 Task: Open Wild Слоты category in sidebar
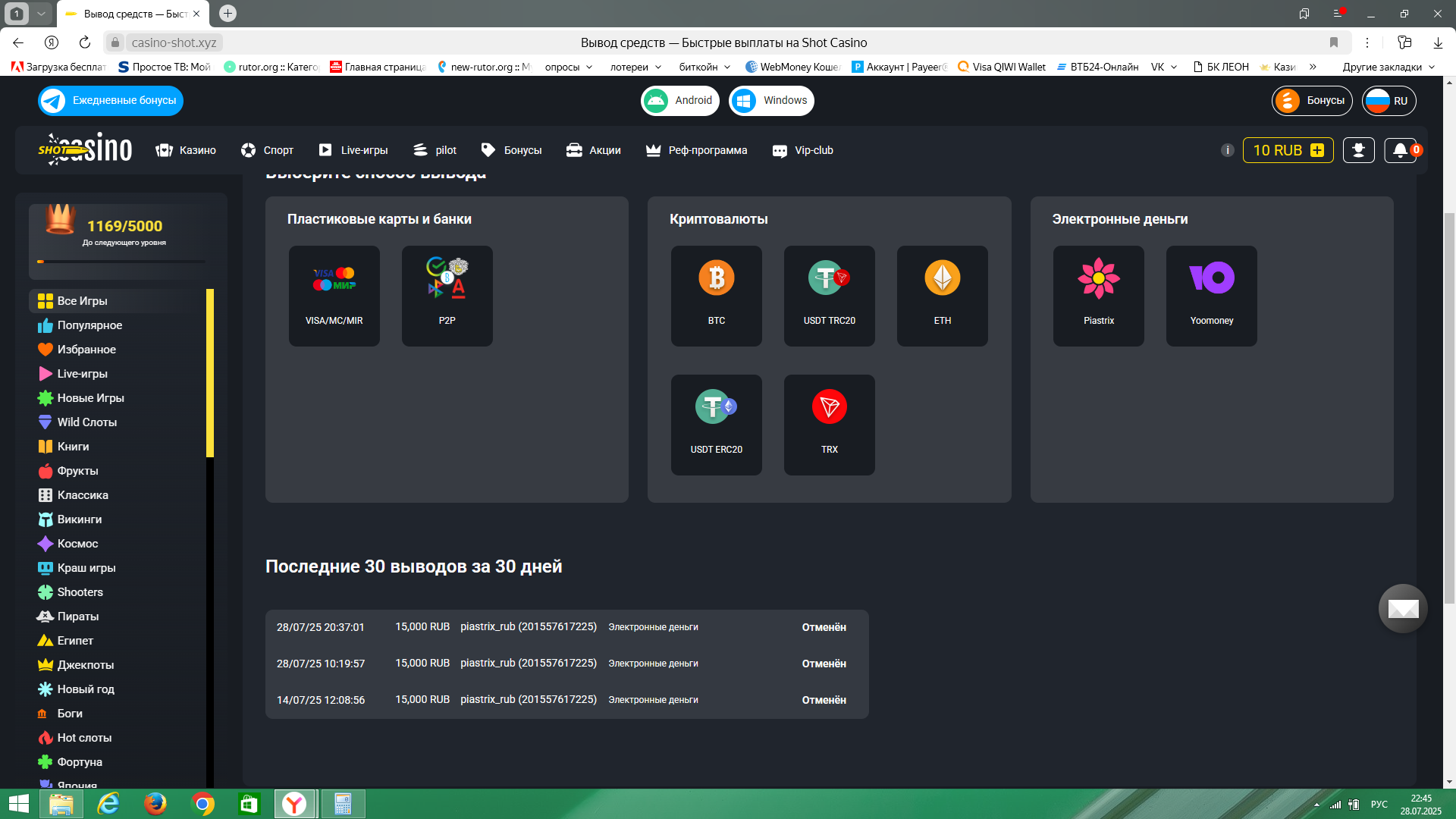[86, 422]
